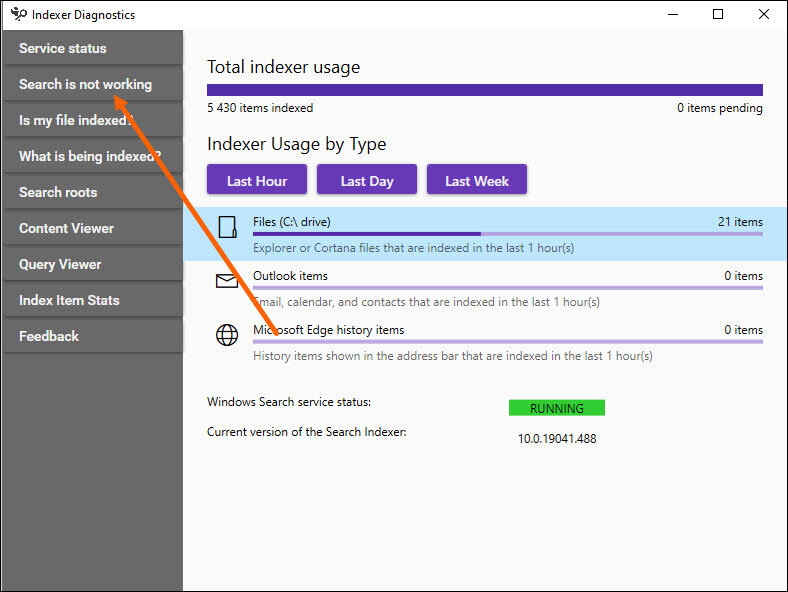This screenshot has width=788, height=592.
Task: Click the History items shown in address bar description
Action: point(453,356)
